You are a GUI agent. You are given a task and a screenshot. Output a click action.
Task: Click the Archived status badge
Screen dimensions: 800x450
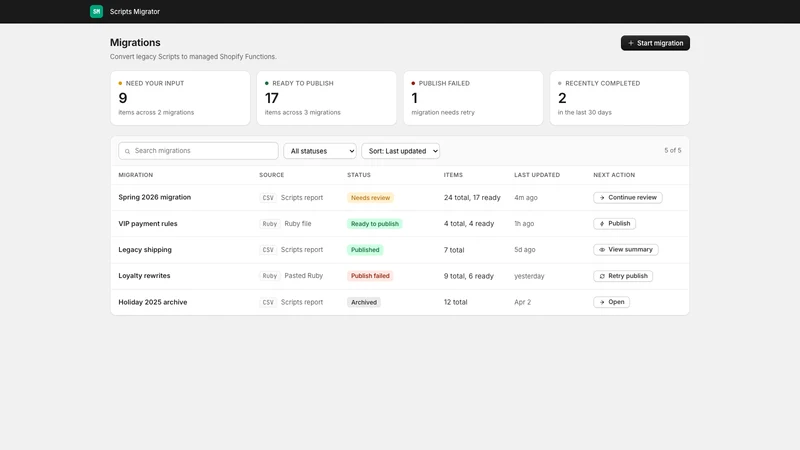(x=364, y=303)
